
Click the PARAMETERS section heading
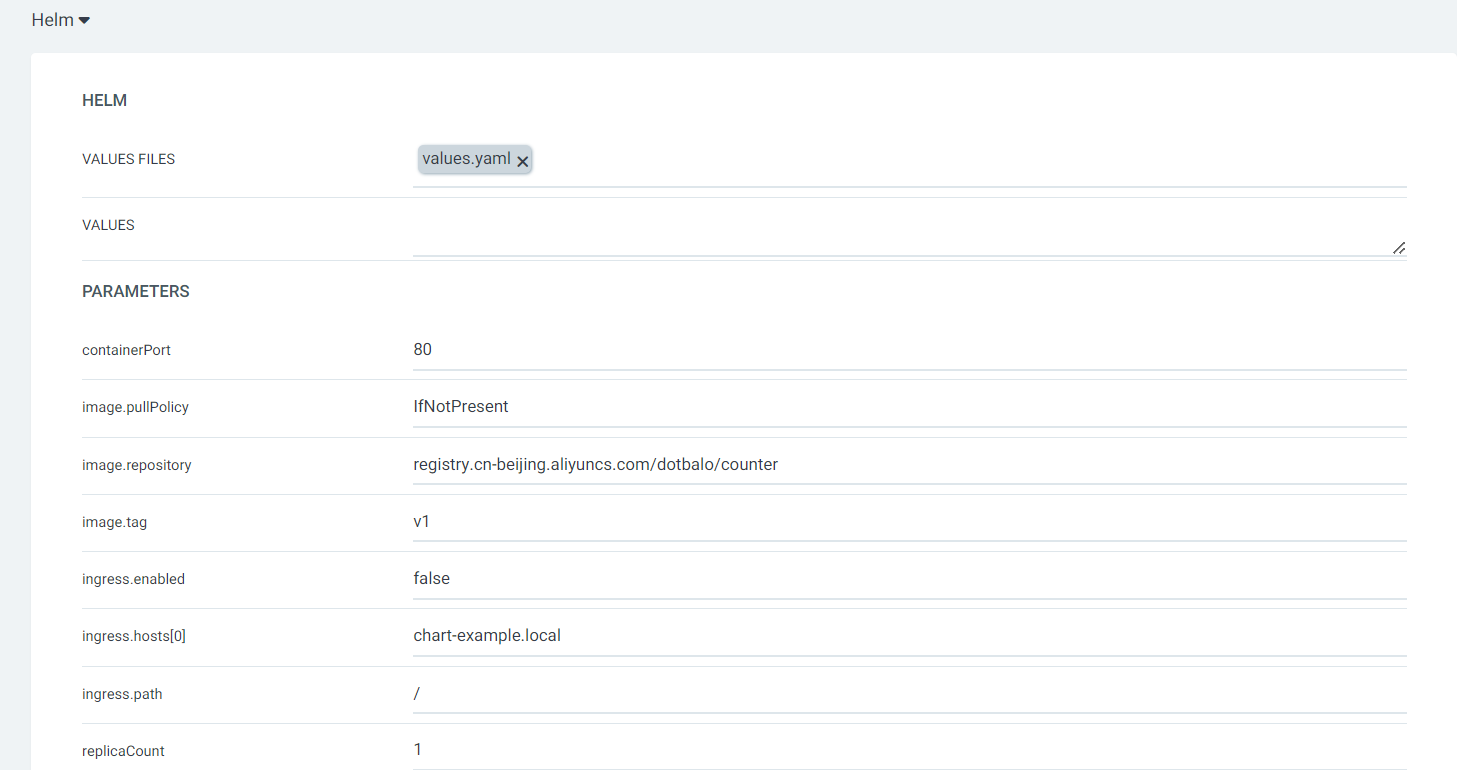click(x=136, y=292)
